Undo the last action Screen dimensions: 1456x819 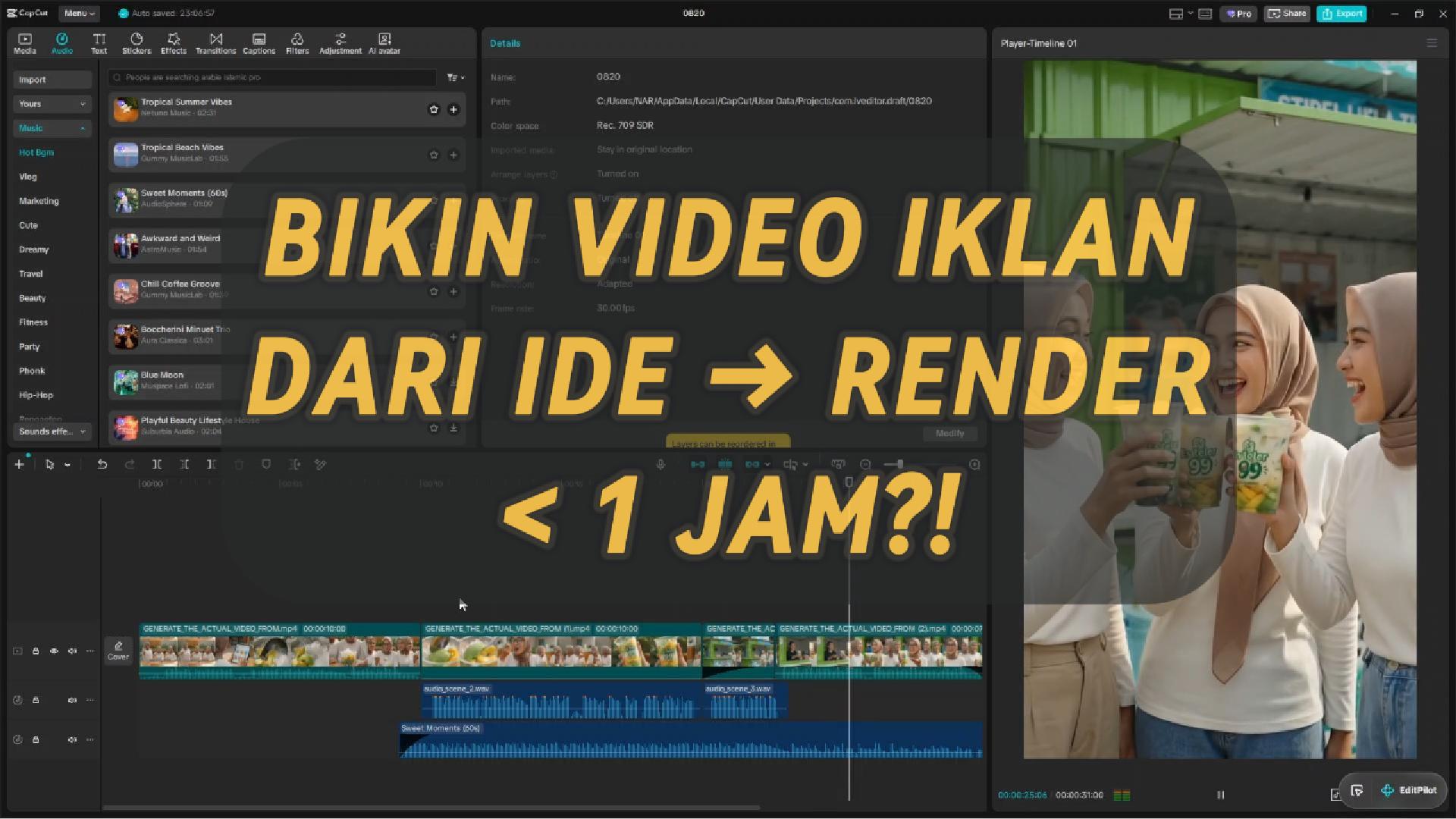102,464
